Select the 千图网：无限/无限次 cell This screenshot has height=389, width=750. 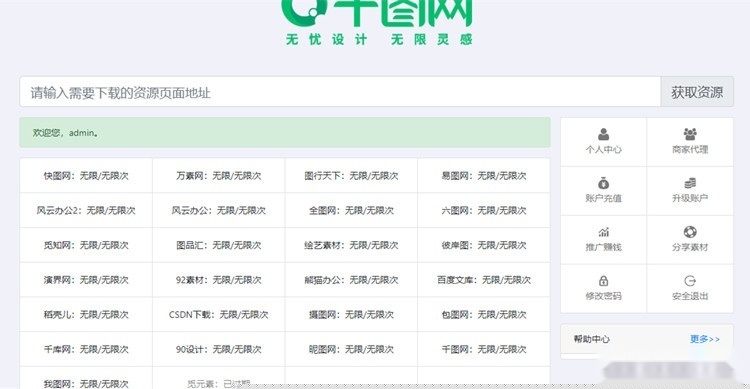pyautogui.click(x=484, y=349)
